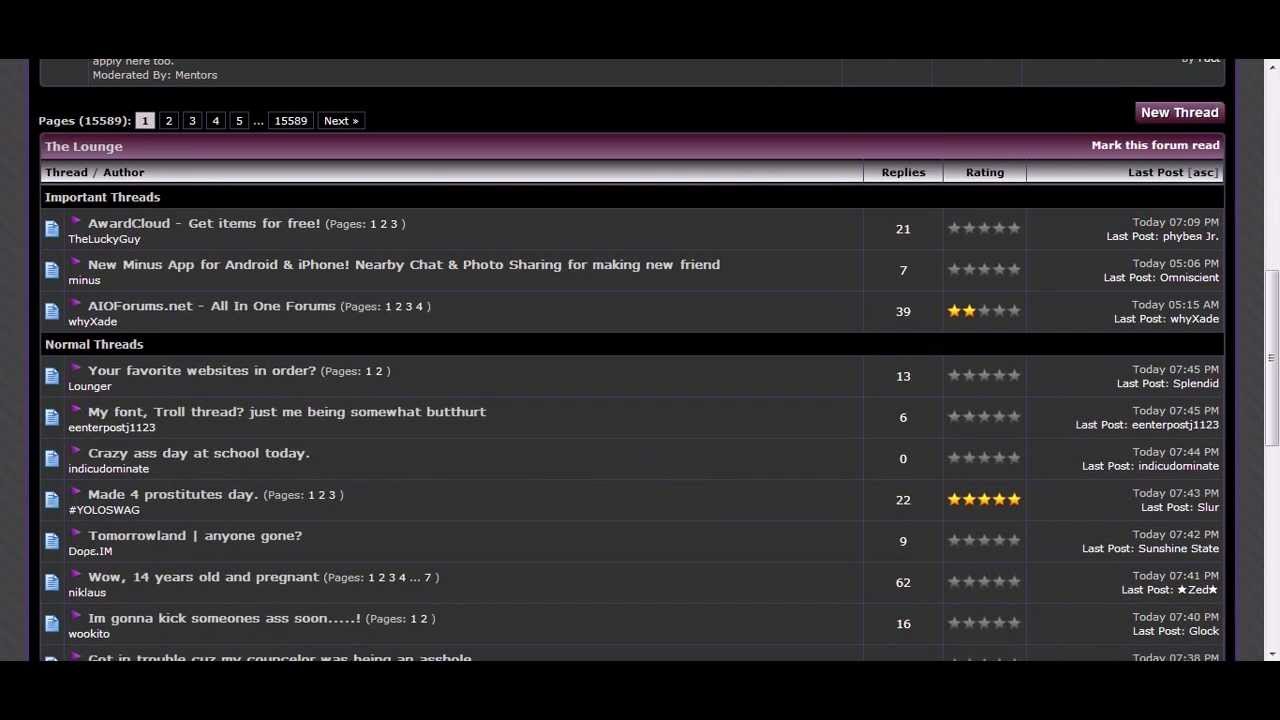This screenshot has height=720, width=1280.
Task: Go to page 4 of forum
Action: [x=215, y=121]
